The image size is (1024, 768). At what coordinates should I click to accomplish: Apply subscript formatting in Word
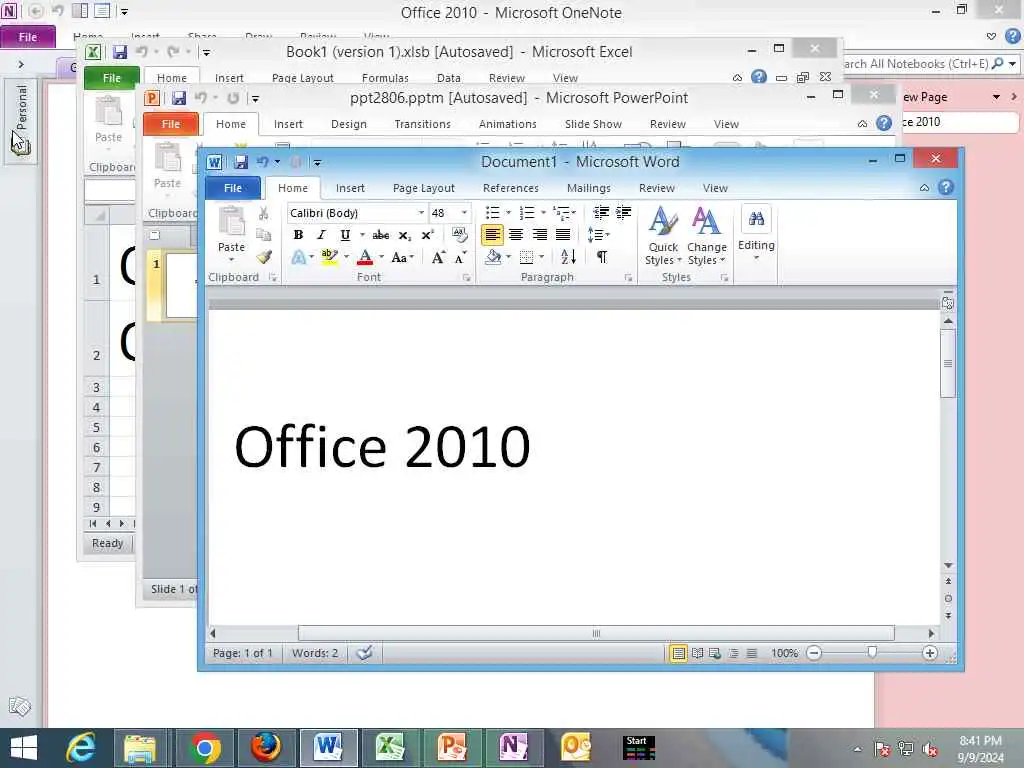pyautogui.click(x=404, y=235)
